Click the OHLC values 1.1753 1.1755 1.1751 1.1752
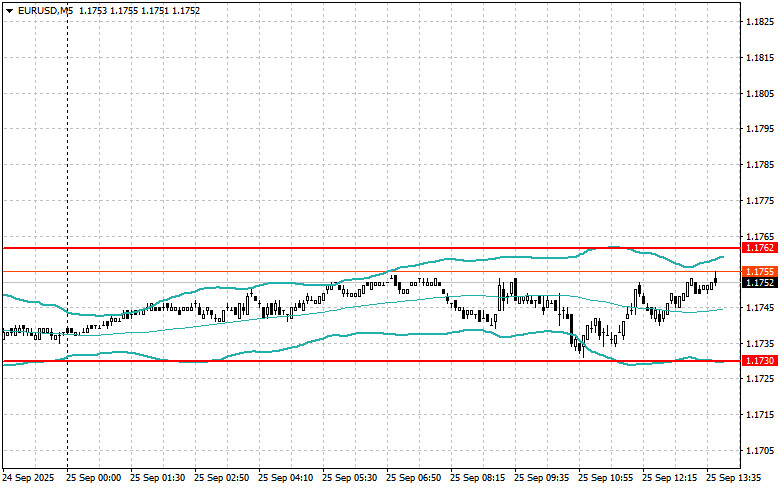 tap(140, 10)
